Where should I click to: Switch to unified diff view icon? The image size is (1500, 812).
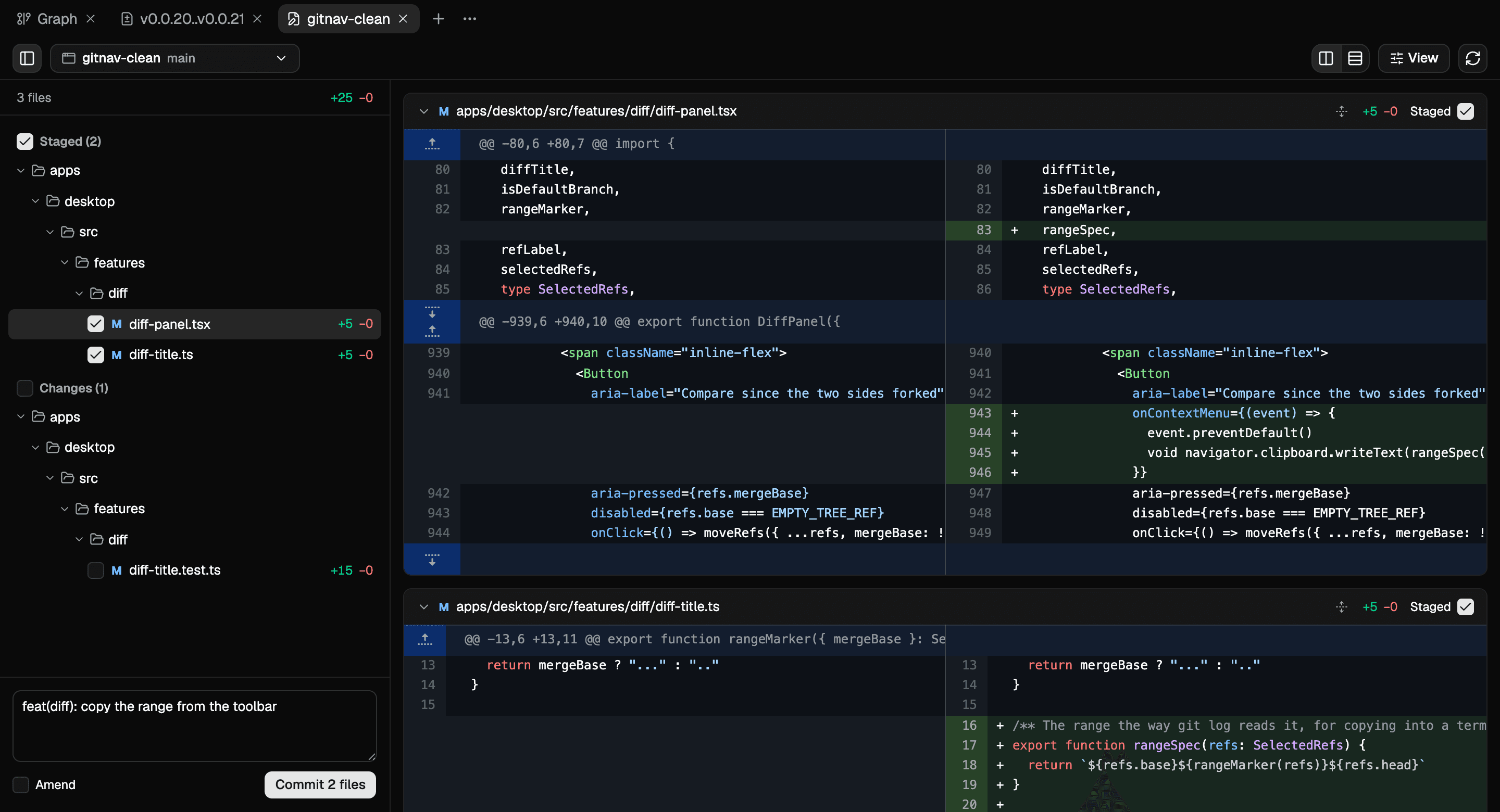pyautogui.click(x=1355, y=58)
